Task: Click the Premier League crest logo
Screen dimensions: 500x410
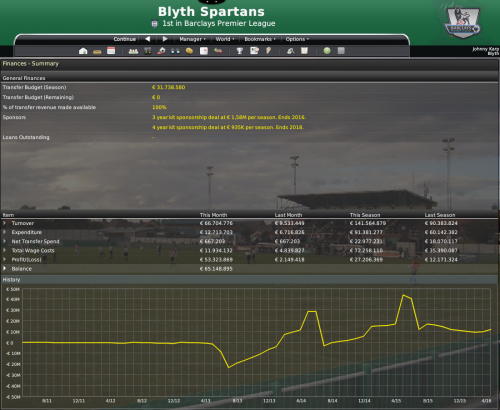Action: coord(463,22)
